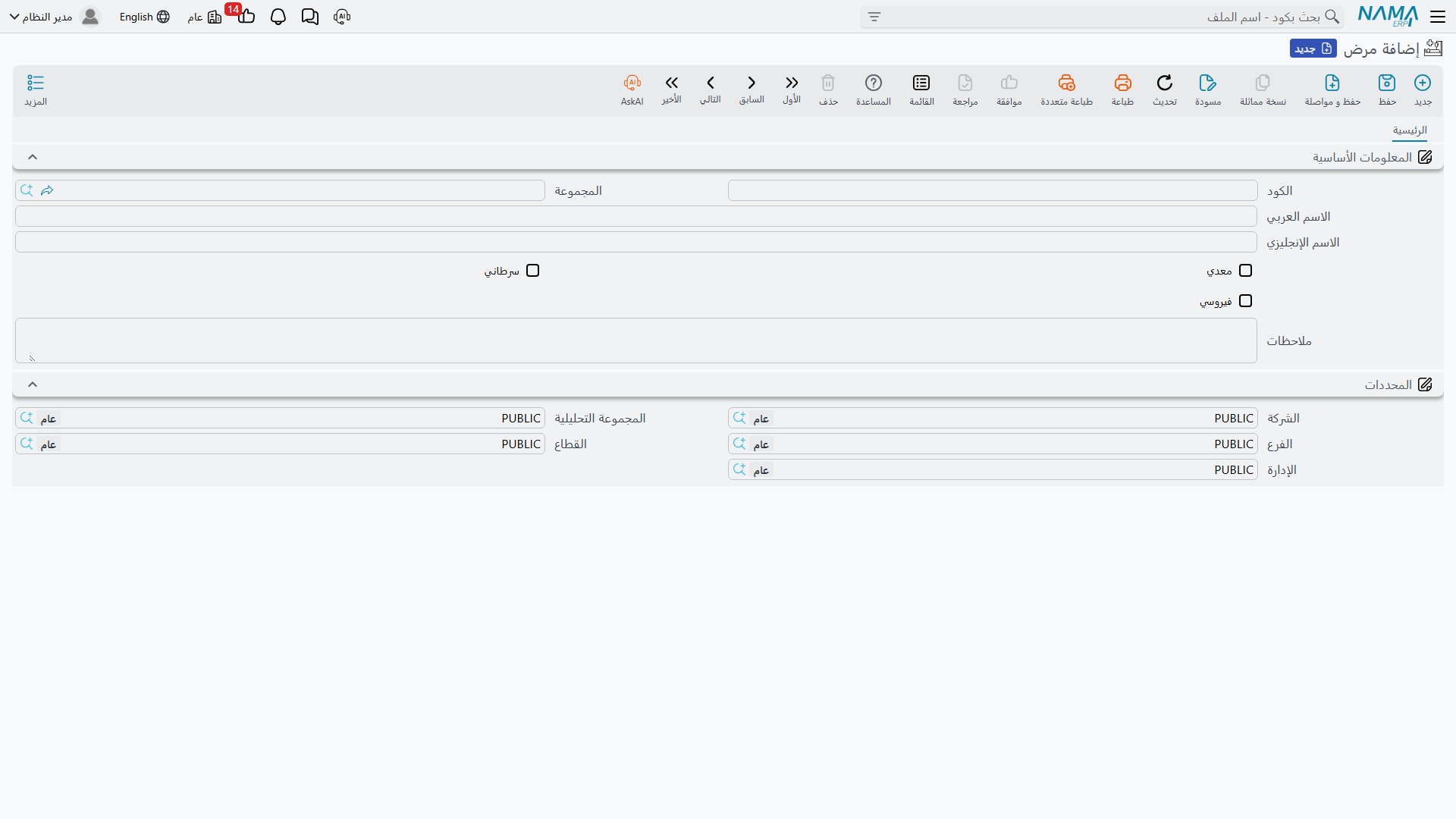Image resolution: width=1456 pixels, height=819 pixels.
Task: Click the share arrow in المجموعة field
Action: [x=47, y=190]
